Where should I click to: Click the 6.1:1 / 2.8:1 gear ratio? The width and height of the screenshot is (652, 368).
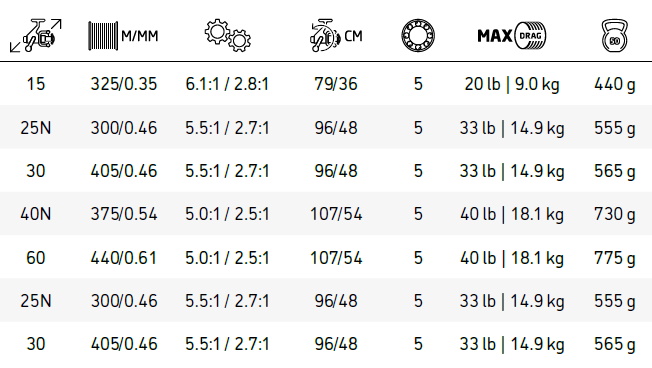click(227, 84)
